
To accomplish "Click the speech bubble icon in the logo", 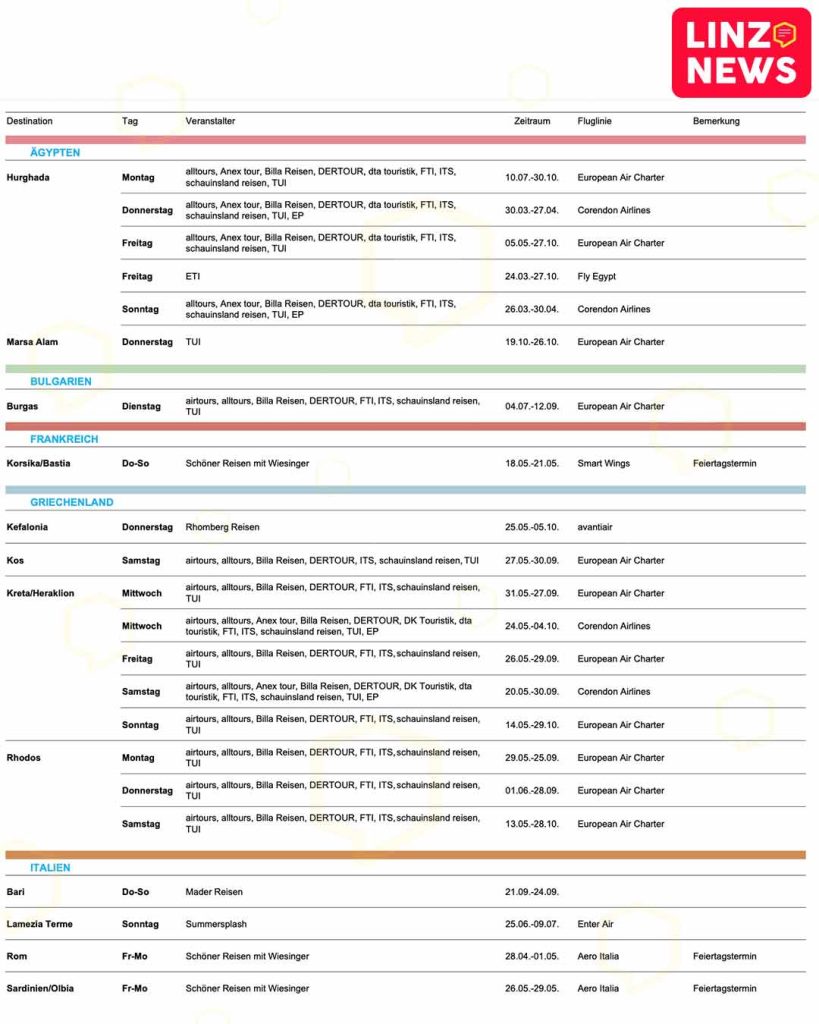I will (x=785, y=35).
